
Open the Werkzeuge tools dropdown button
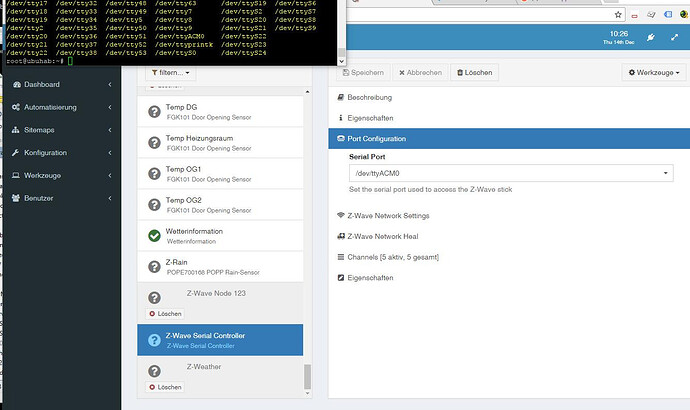654,73
